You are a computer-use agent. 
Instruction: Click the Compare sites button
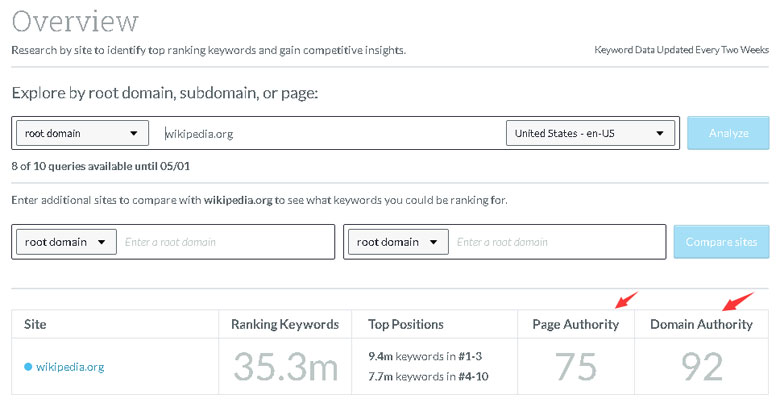722,242
